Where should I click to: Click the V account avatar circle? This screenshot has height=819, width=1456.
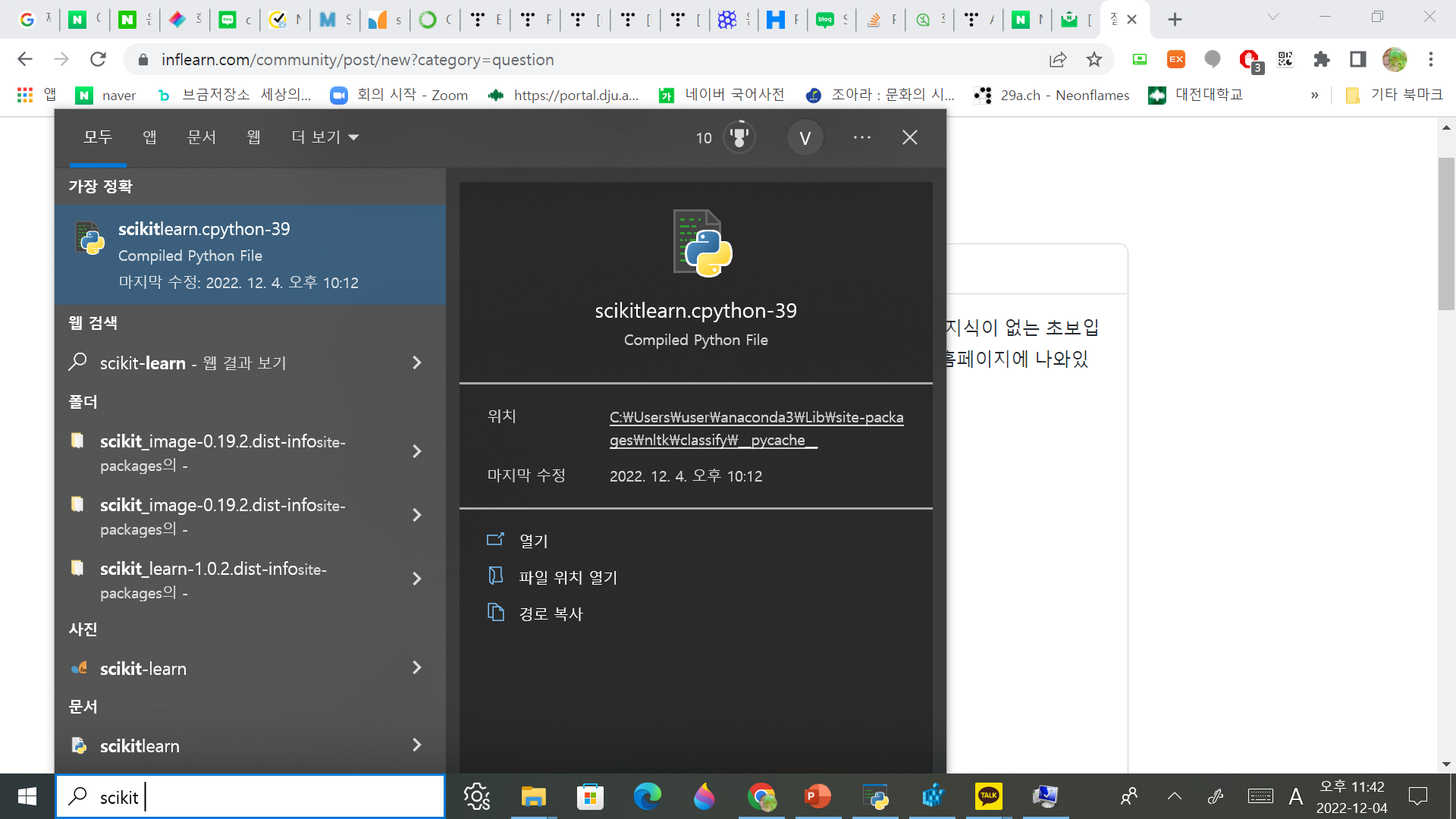tap(805, 138)
